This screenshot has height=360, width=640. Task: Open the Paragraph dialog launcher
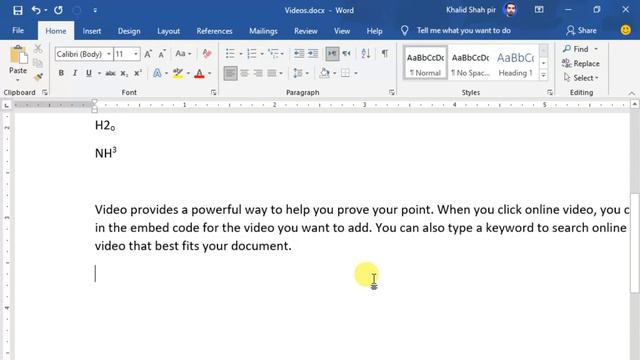[x=392, y=93]
